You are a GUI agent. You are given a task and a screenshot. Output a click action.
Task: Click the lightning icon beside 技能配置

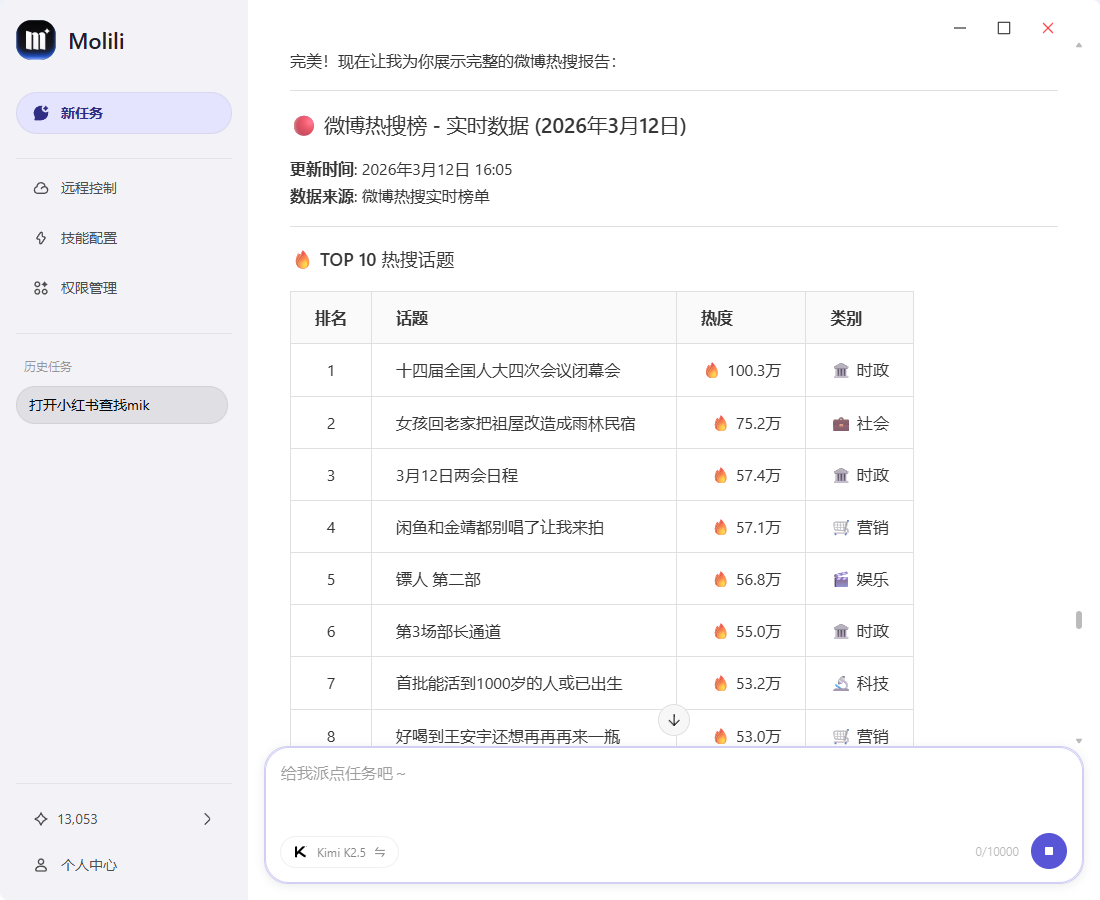pyautogui.click(x=41, y=238)
